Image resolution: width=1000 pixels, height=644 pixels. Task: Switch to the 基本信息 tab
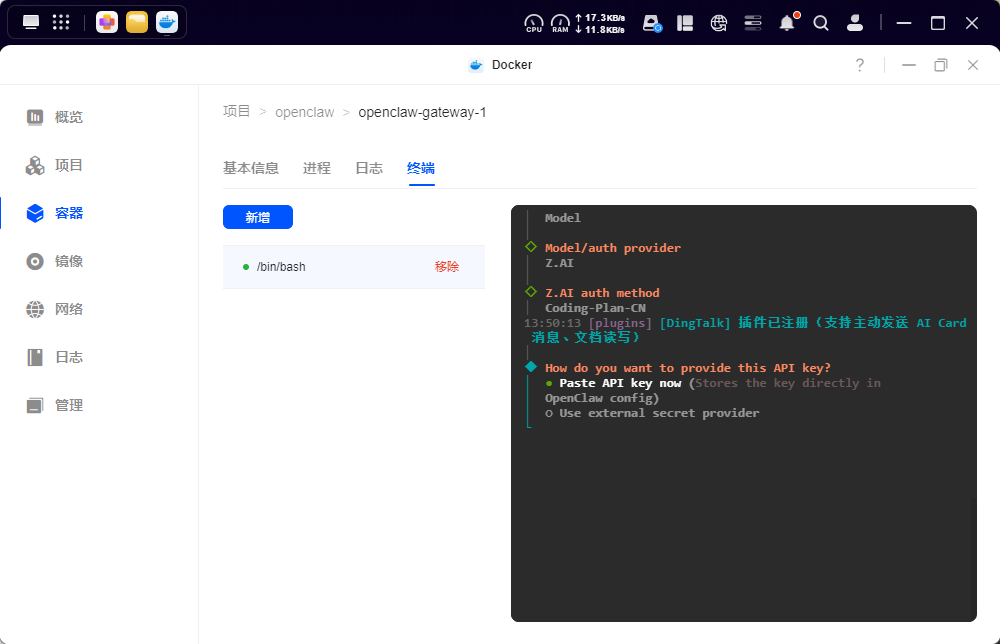tap(251, 168)
